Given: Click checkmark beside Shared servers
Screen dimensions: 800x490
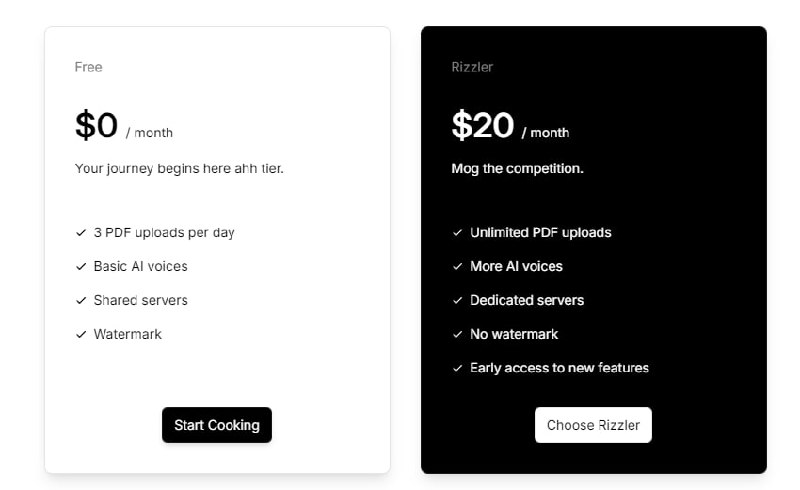Looking at the screenshot, I should click(81, 301).
